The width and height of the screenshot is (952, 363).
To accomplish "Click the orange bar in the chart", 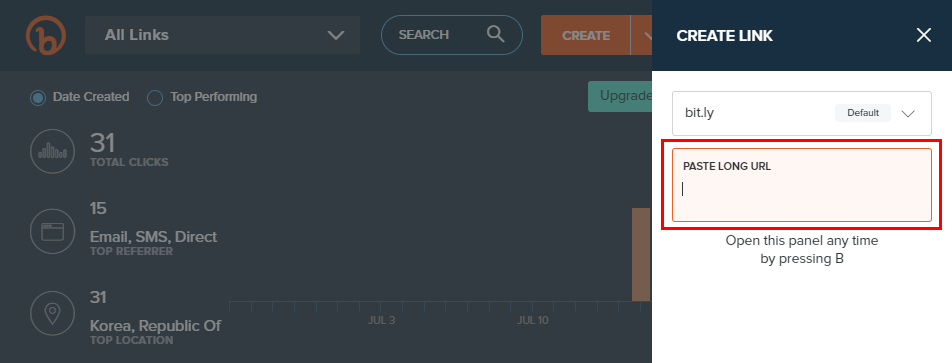I will [x=641, y=254].
